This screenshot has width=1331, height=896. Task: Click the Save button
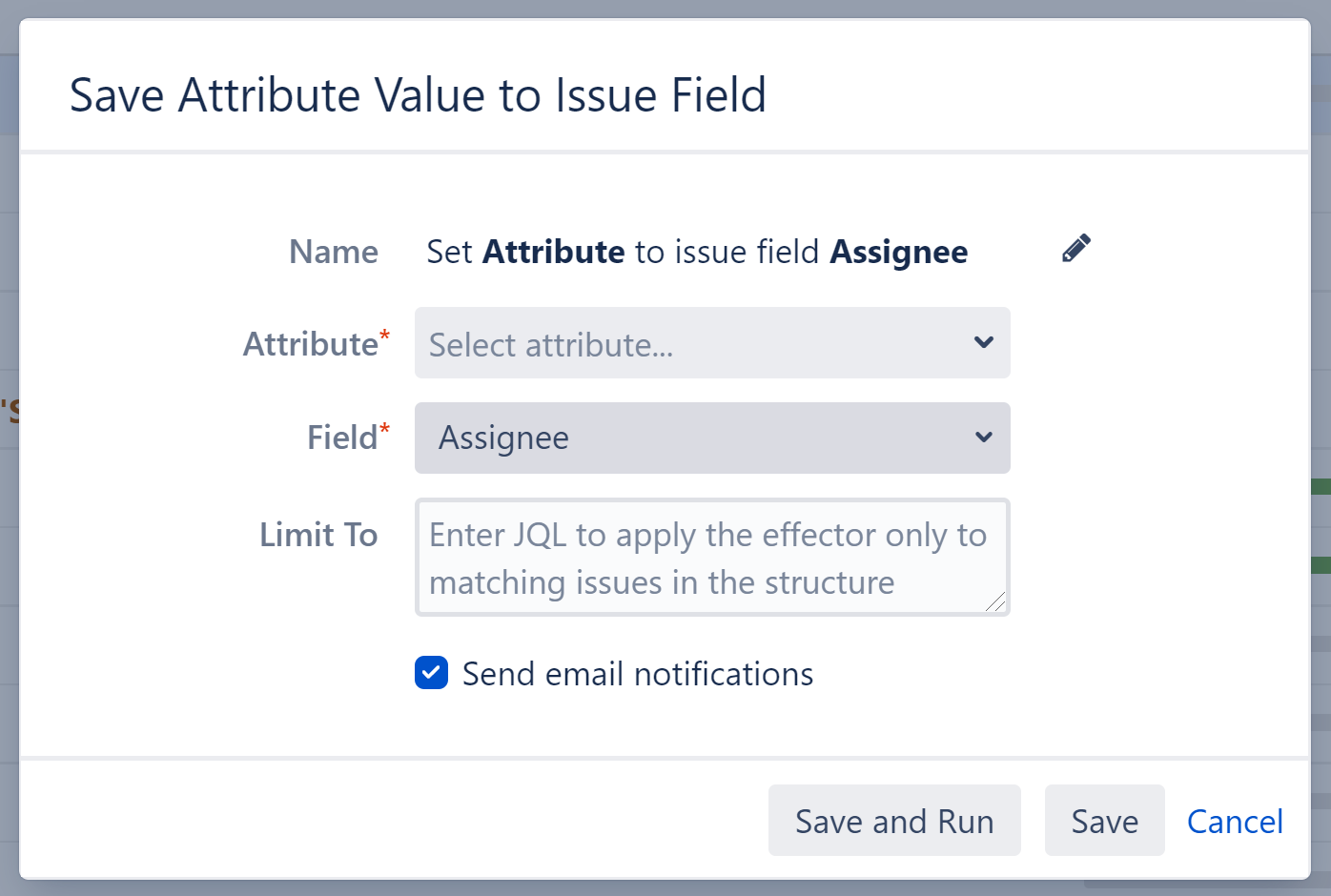(1104, 821)
